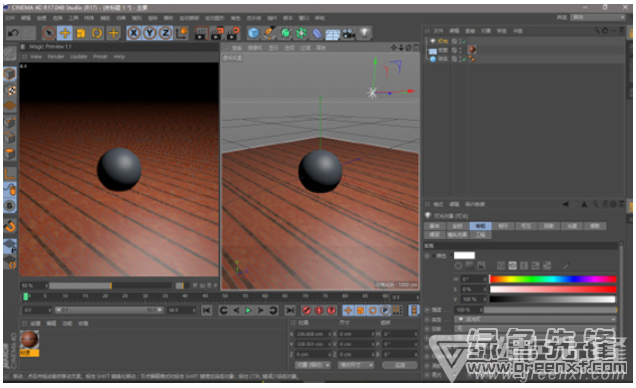Open the Floor grid object icon
This screenshot has height=388, width=636.
click(333, 34)
